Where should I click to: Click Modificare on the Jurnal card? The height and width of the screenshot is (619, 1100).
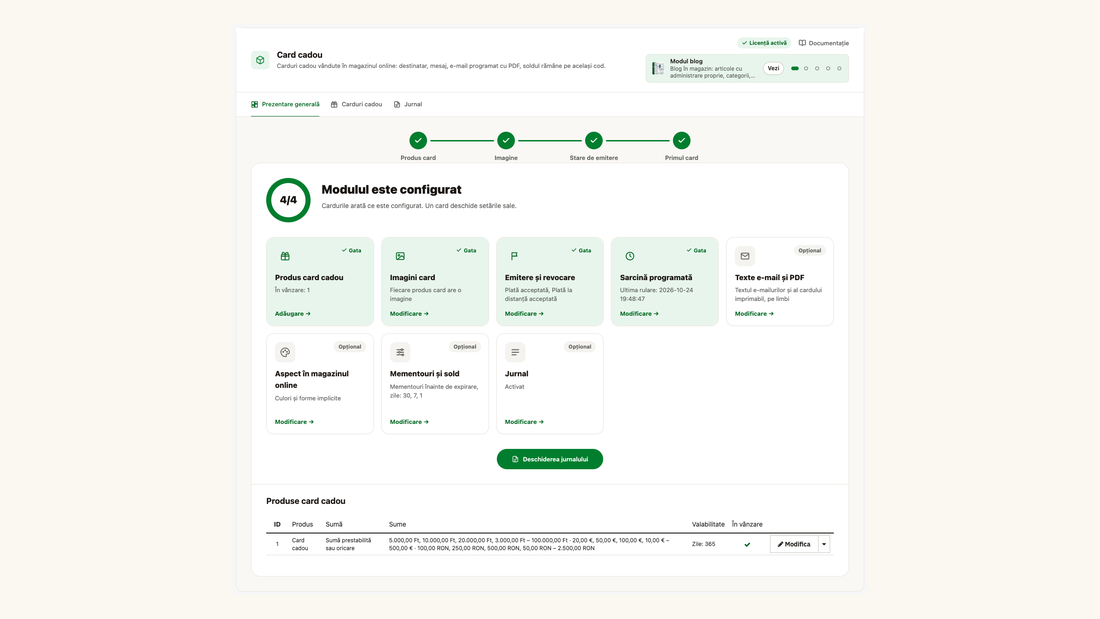coord(524,422)
